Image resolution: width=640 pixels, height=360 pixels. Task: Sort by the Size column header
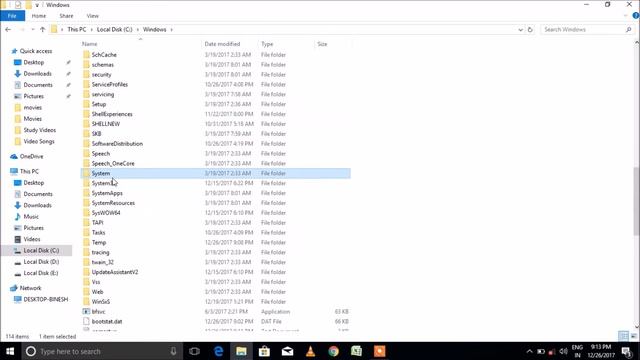322,44
